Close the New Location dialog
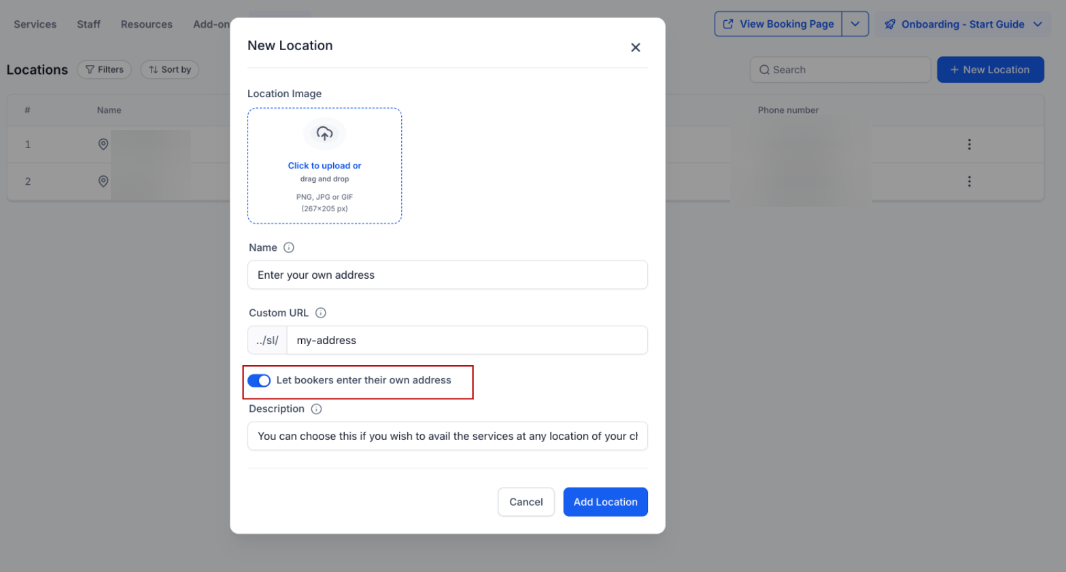This screenshot has height=572, width=1066. click(635, 47)
